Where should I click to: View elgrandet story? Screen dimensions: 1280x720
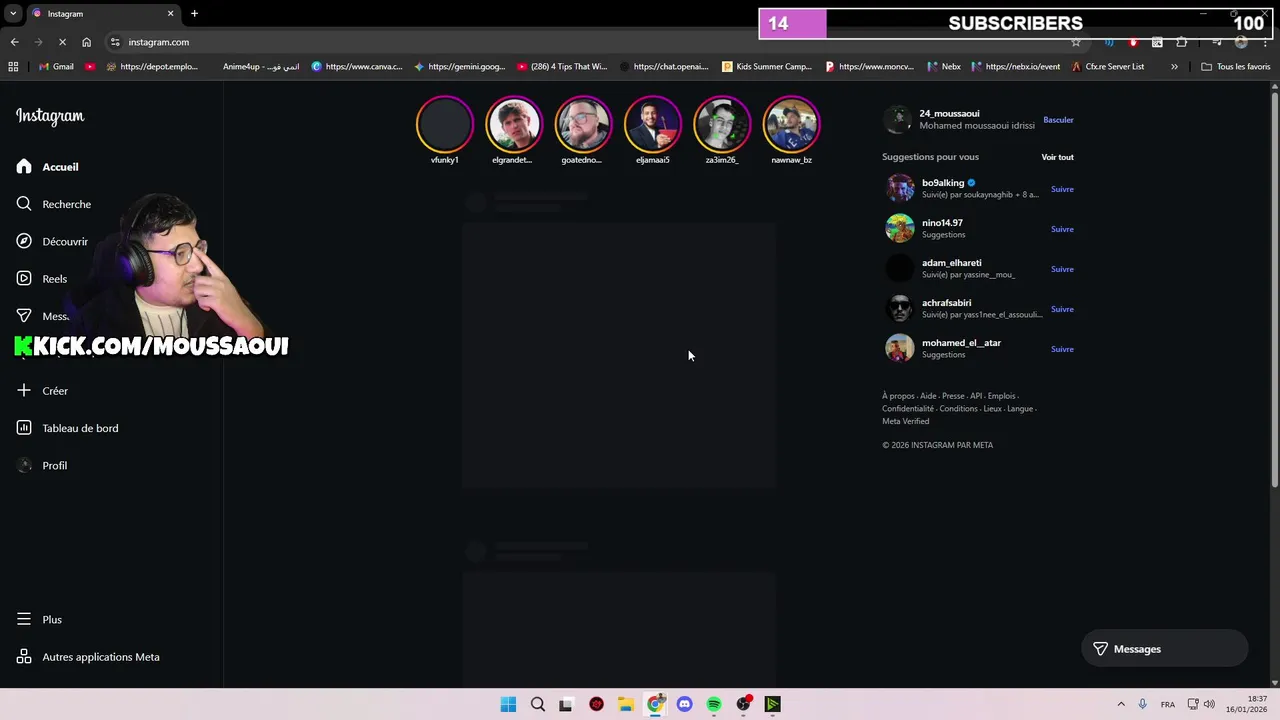[513, 124]
